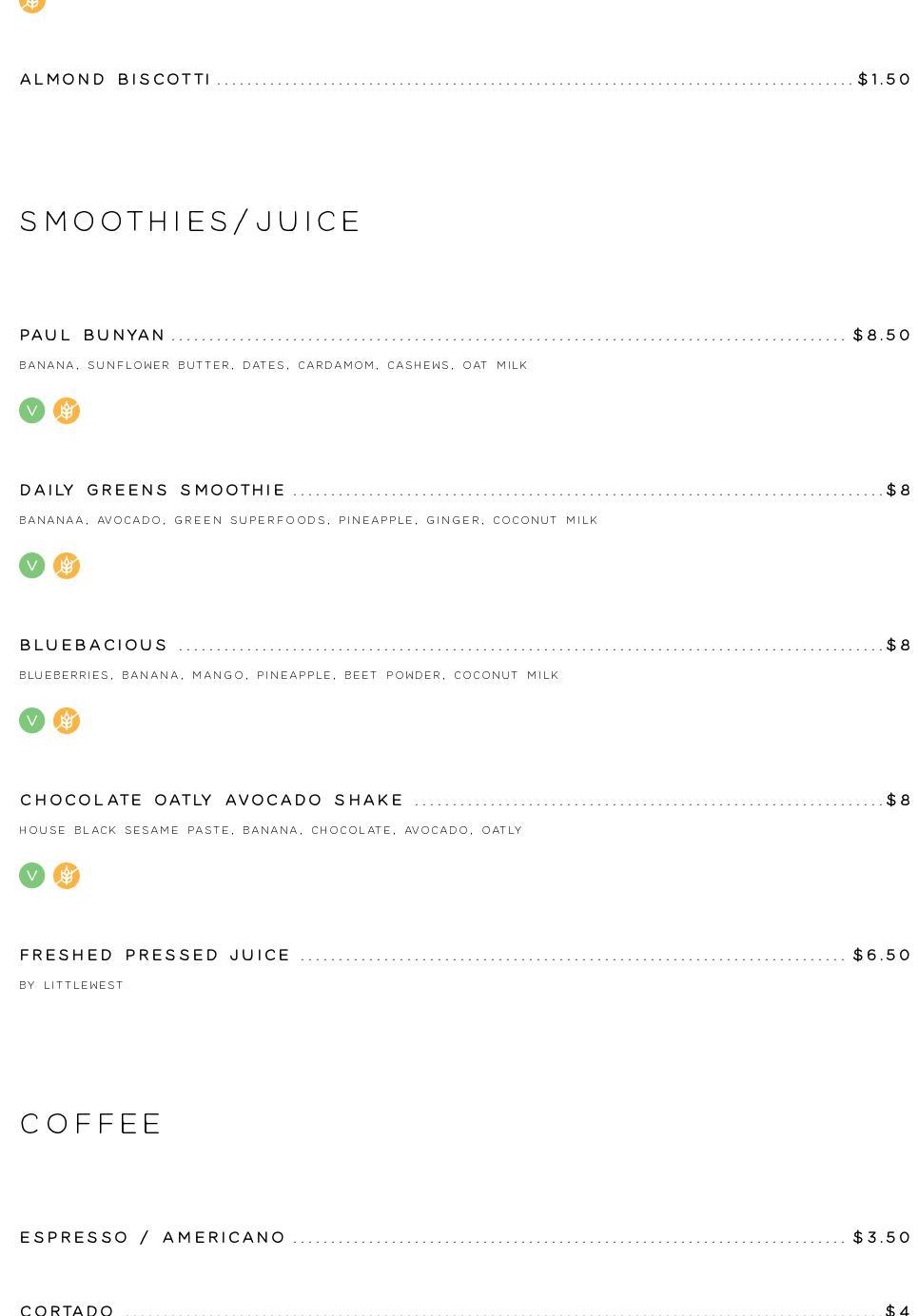
Task: Choose the Chocolate Oatly Avocado Shake title
Action: (x=211, y=800)
